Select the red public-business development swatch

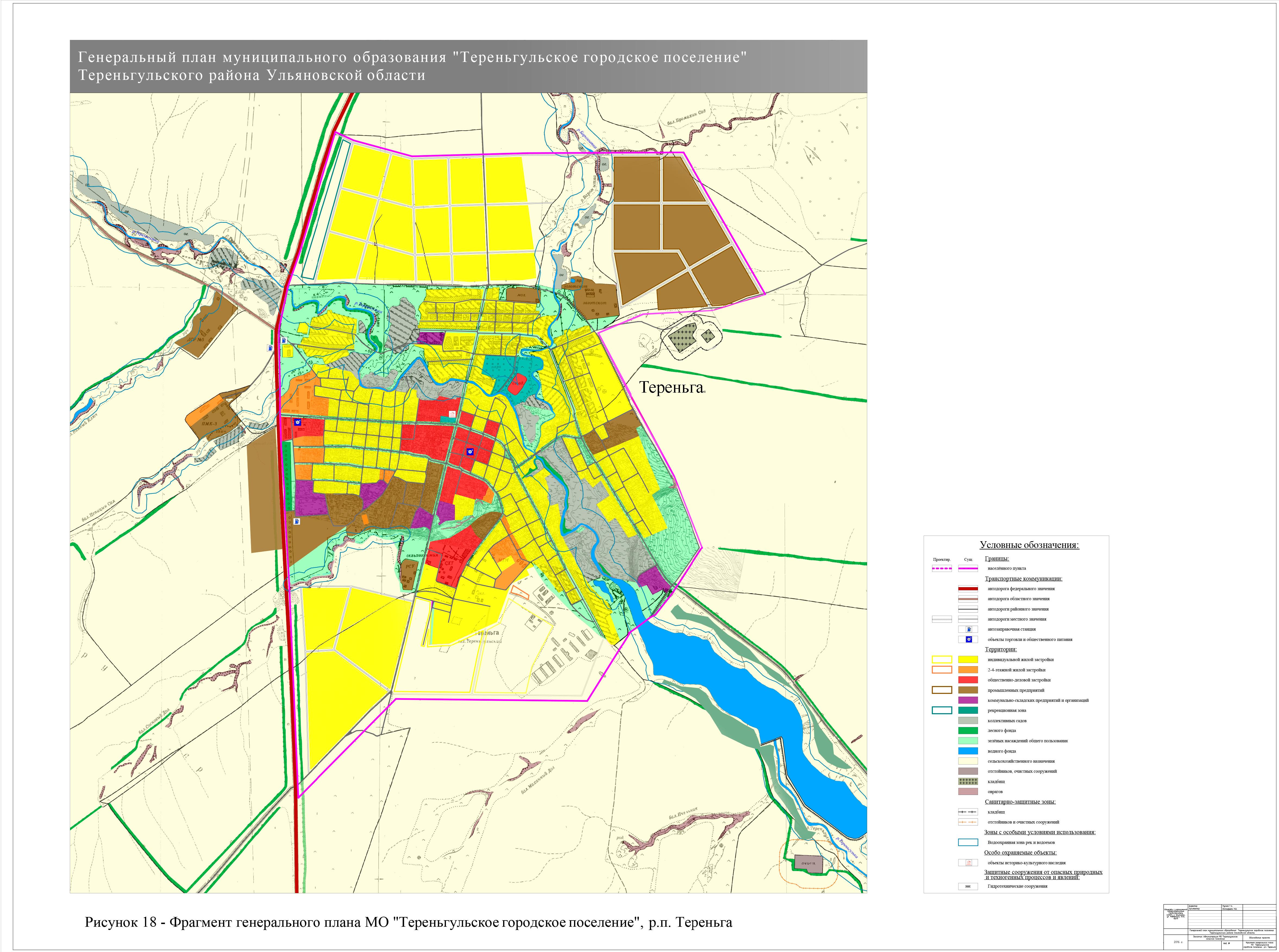(x=968, y=680)
